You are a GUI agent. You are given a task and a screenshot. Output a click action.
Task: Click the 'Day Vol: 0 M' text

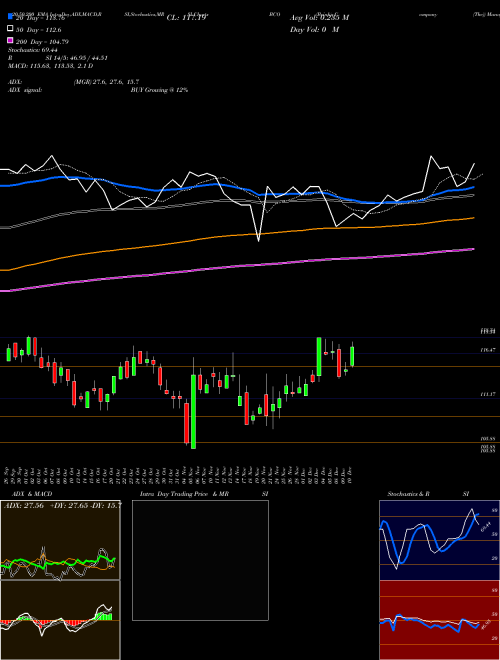(x=314, y=29)
